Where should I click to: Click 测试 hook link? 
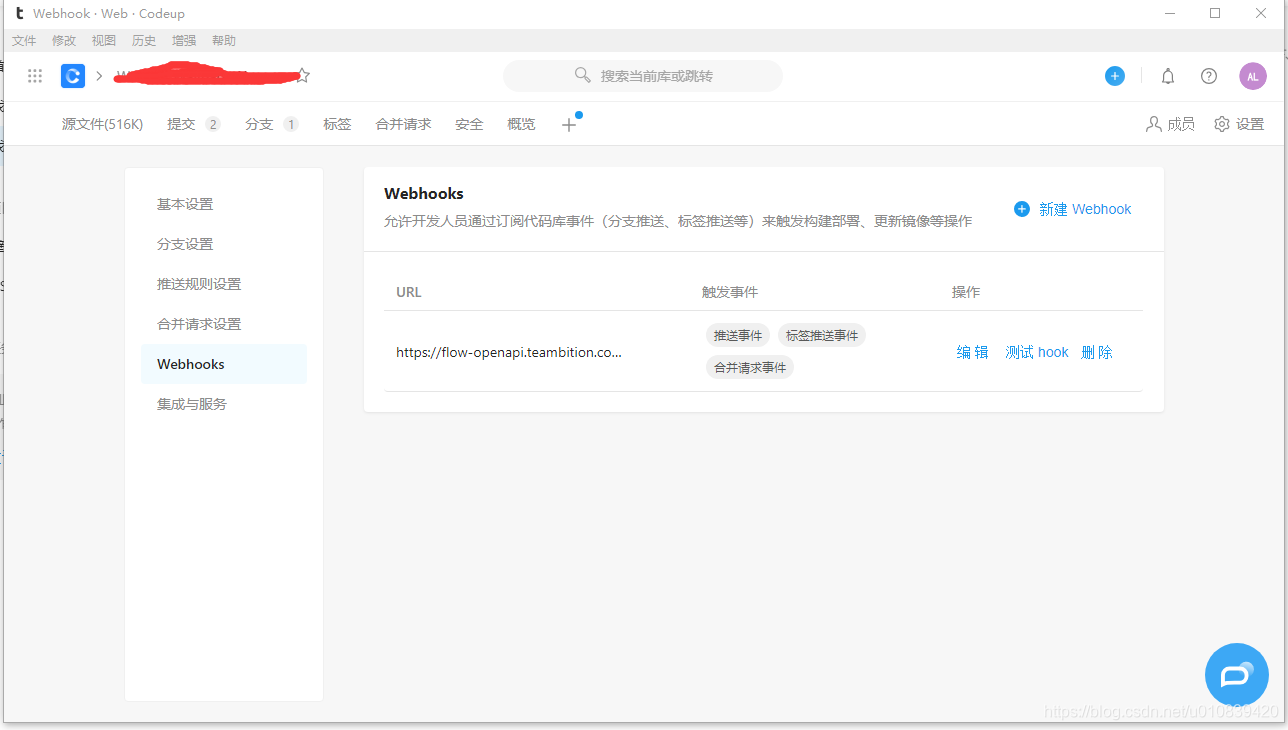(x=1037, y=352)
